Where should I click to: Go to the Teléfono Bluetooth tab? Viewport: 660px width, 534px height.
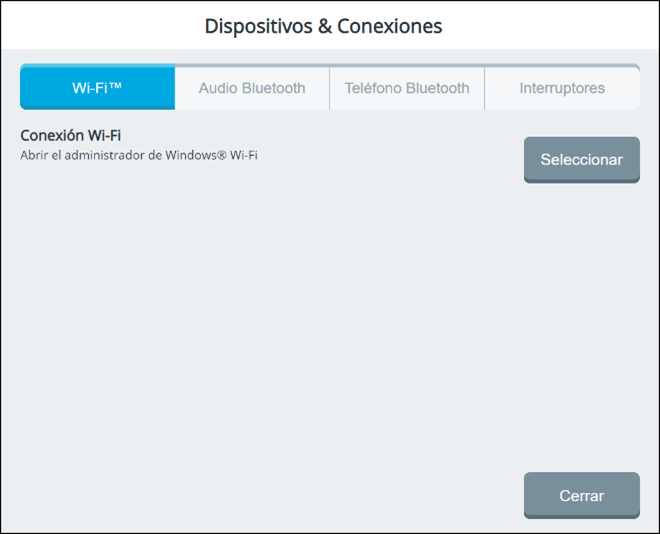coord(407,88)
